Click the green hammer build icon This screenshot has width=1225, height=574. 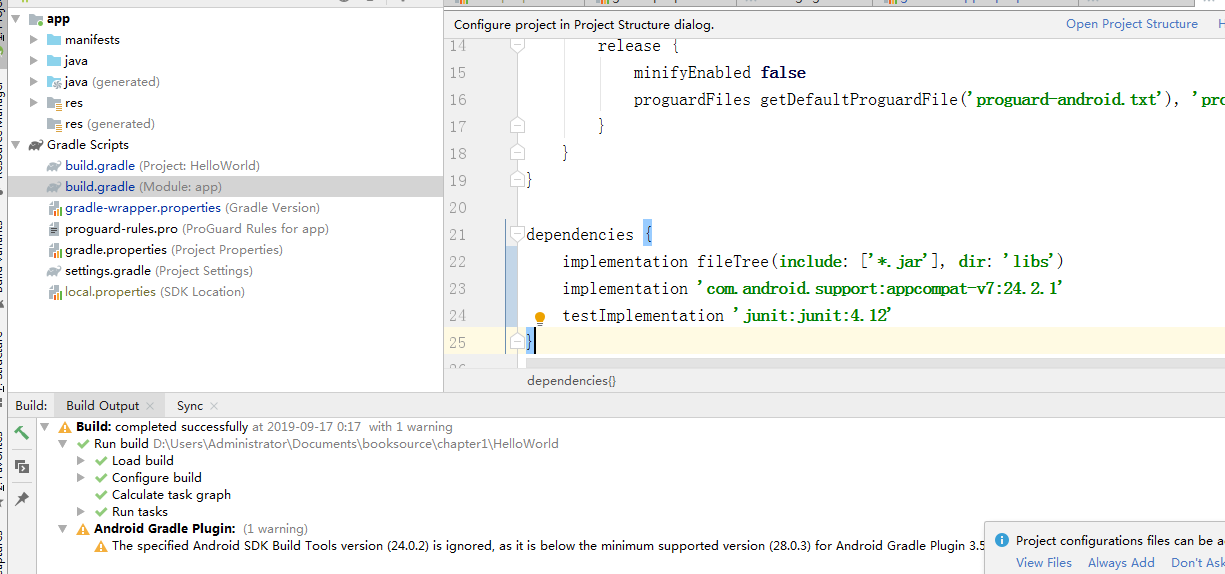(21, 434)
